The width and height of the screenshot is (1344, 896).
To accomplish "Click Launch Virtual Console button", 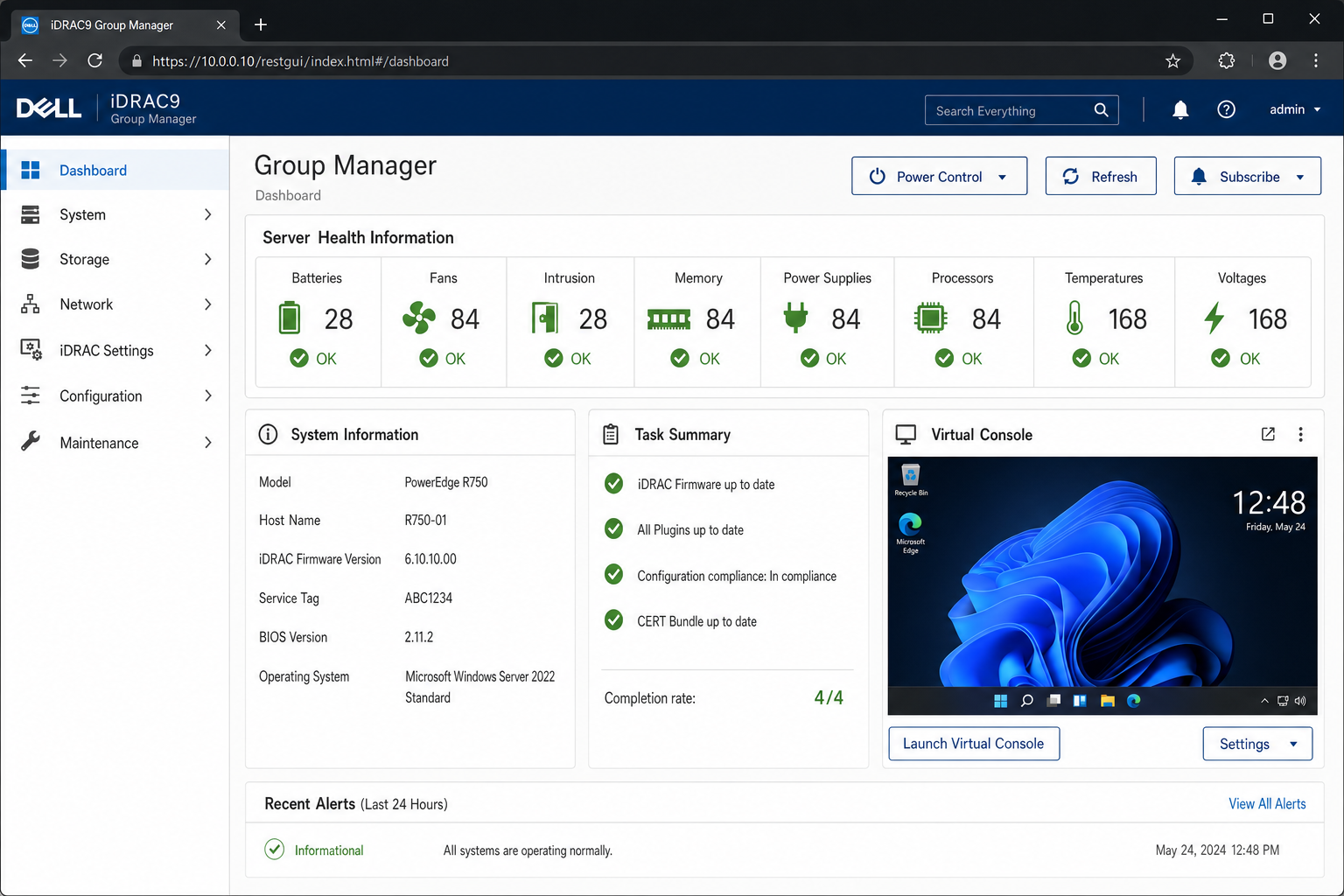I will (974, 744).
